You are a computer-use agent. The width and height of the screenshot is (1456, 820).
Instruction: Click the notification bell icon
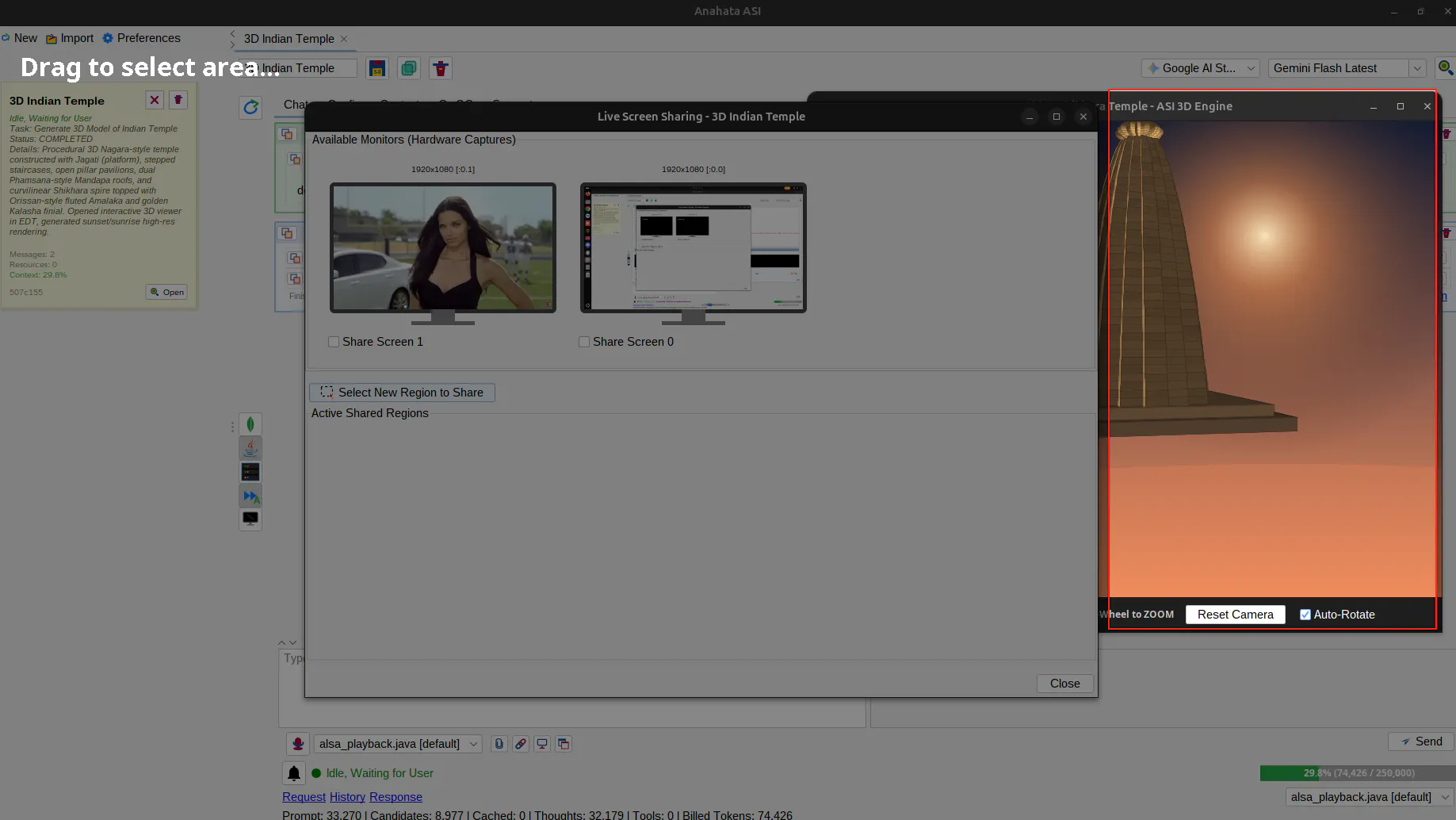pyautogui.click(x=294, y=773)
